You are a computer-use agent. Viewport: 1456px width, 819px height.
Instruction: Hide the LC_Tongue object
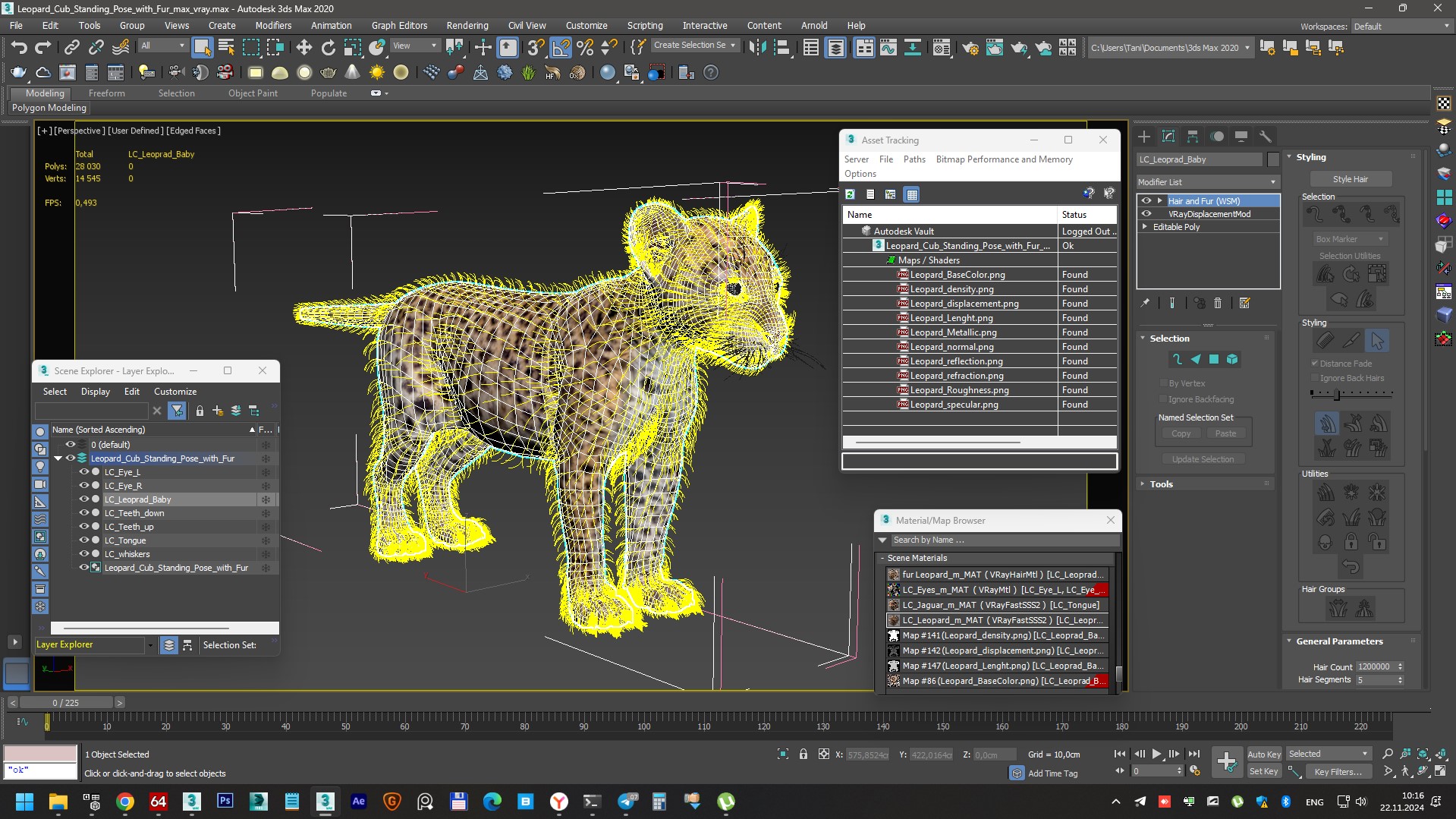(x=84, y=540)
